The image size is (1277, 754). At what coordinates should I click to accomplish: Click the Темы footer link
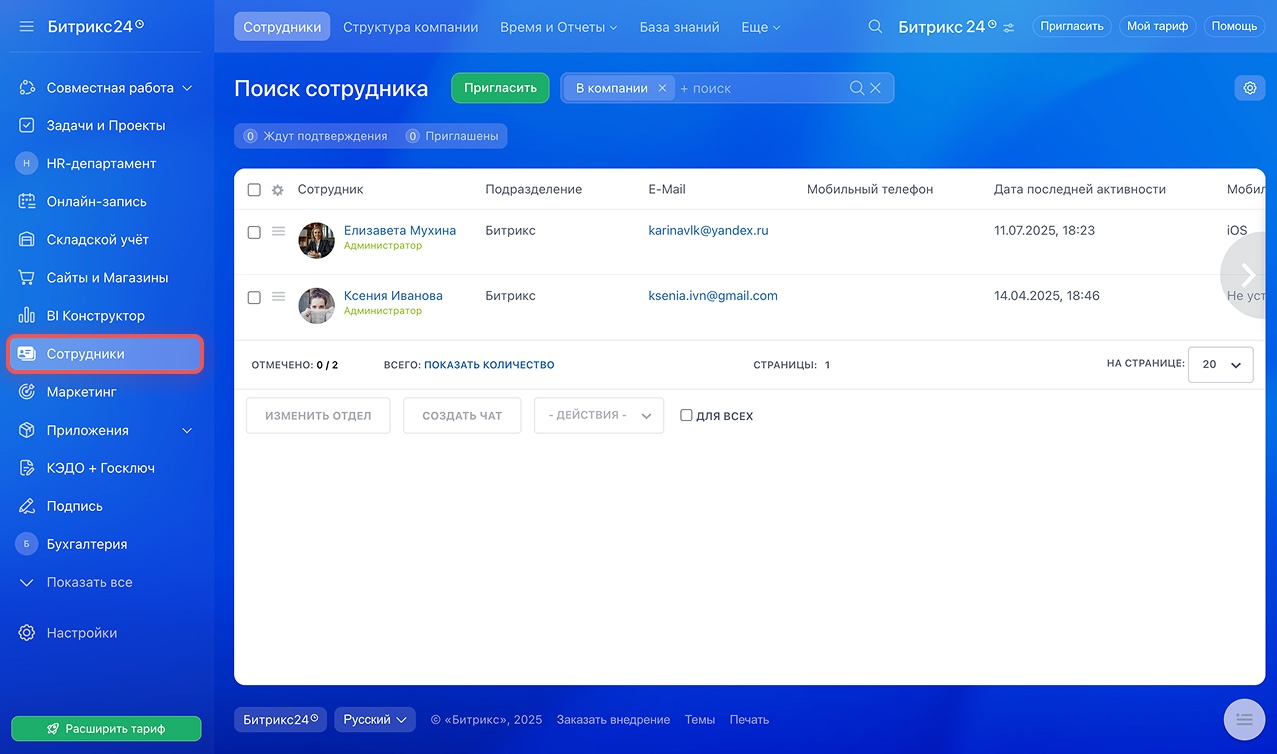tap(700, 719)
